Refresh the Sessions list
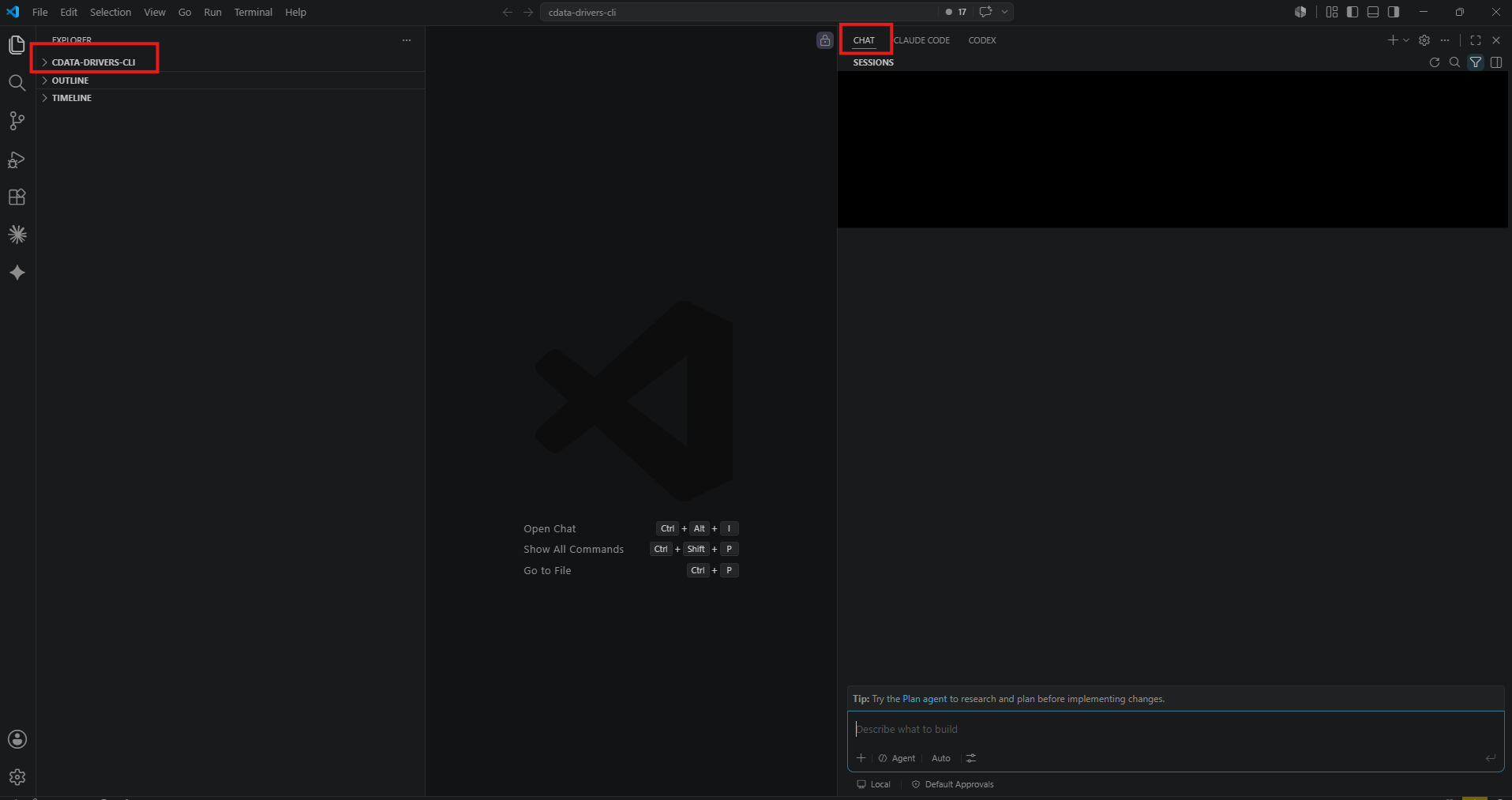This screenshot has height=800, width=1512. [x=1435, y=62]
